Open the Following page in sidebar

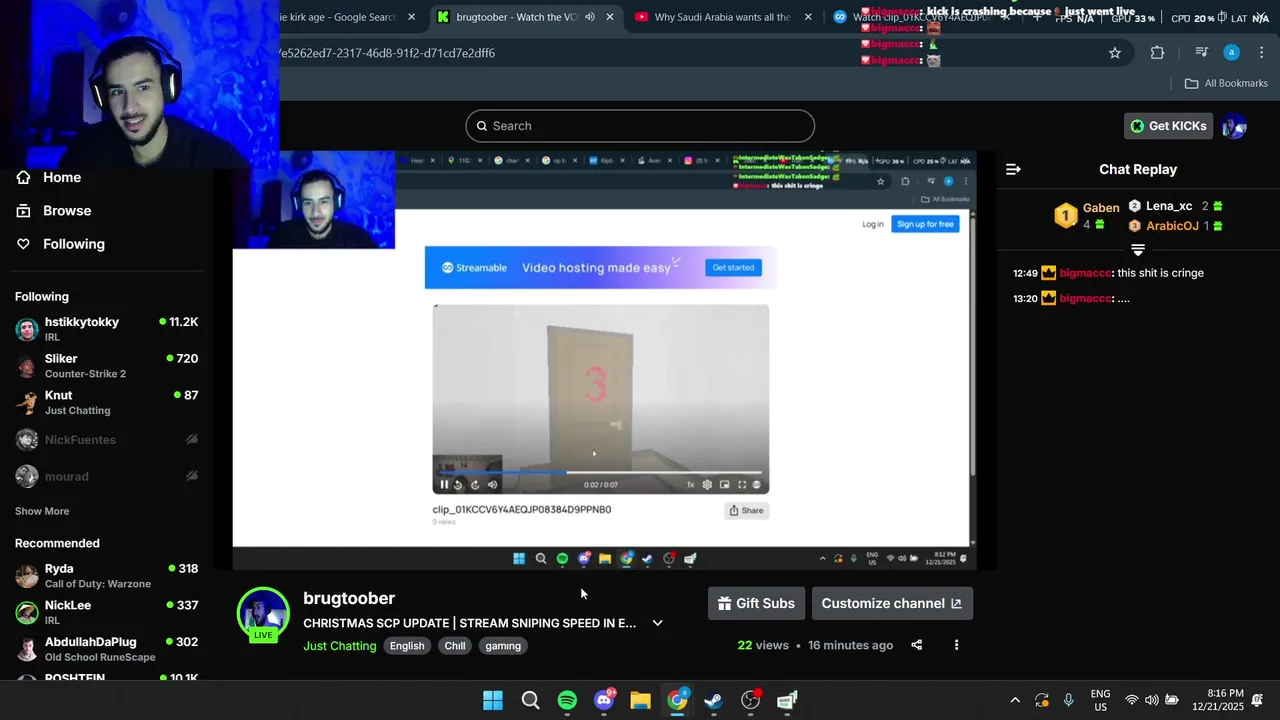[60, 244]
